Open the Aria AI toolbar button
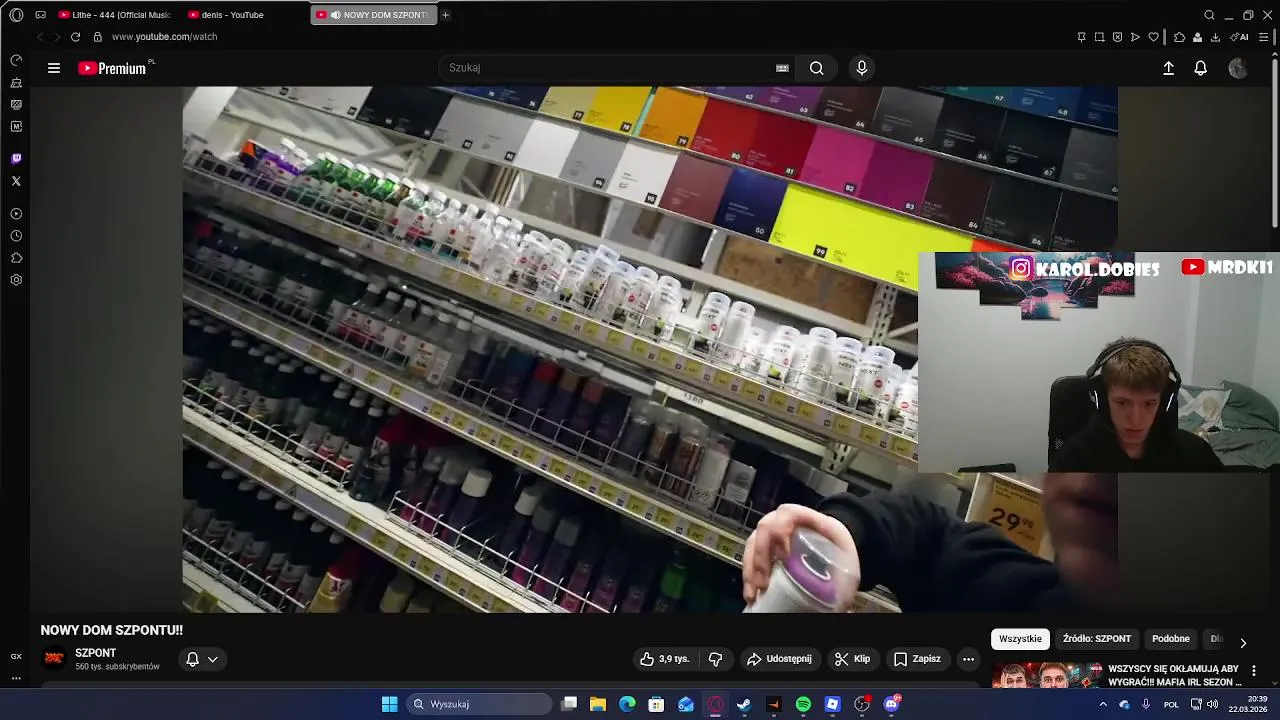Viewport: 1280px width, 720px height. [1240, 37]
